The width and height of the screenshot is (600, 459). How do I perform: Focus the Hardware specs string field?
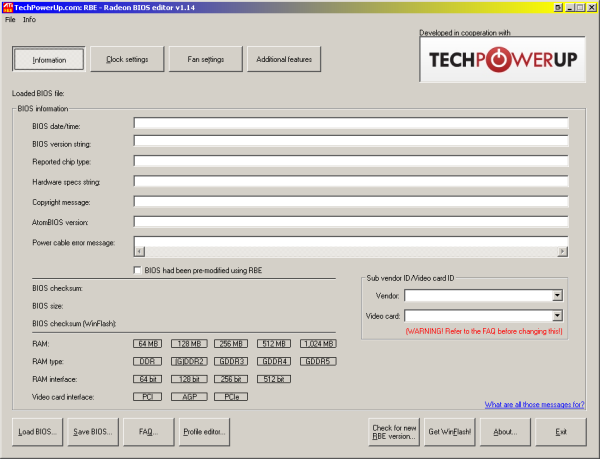click(351, 181)
